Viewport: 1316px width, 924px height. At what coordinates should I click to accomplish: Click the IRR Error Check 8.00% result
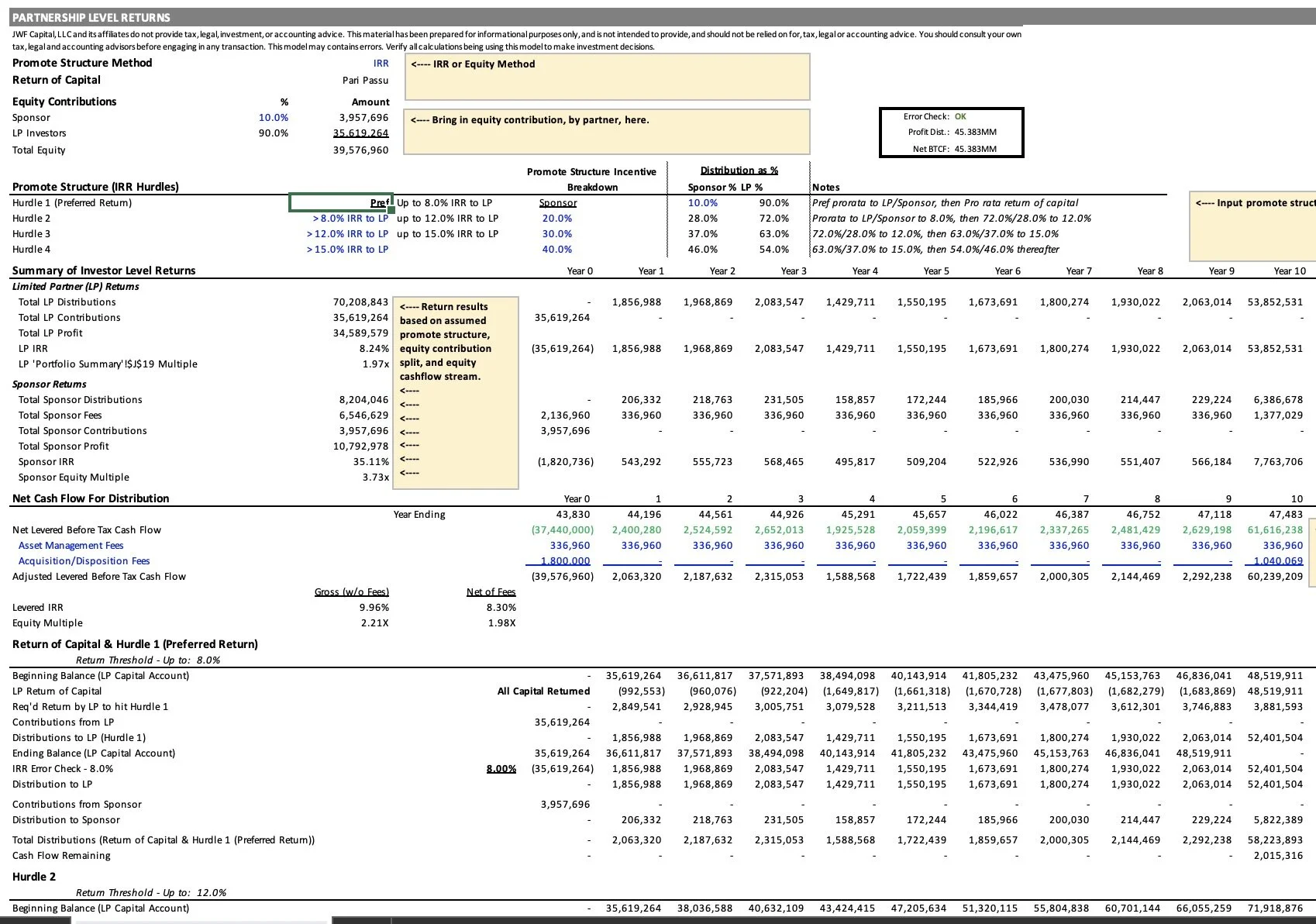[x=501, y=769]
